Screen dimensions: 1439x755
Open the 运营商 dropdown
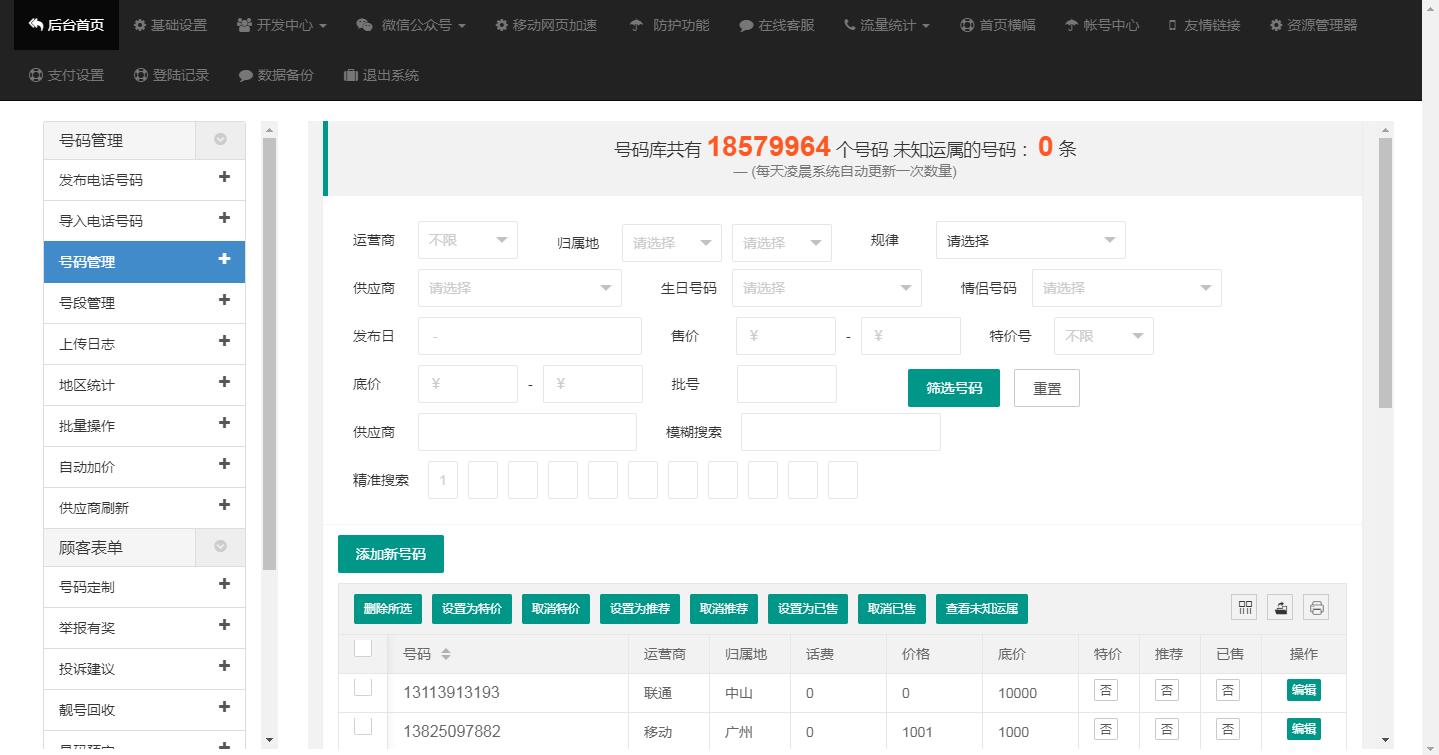tap(468, 240)
